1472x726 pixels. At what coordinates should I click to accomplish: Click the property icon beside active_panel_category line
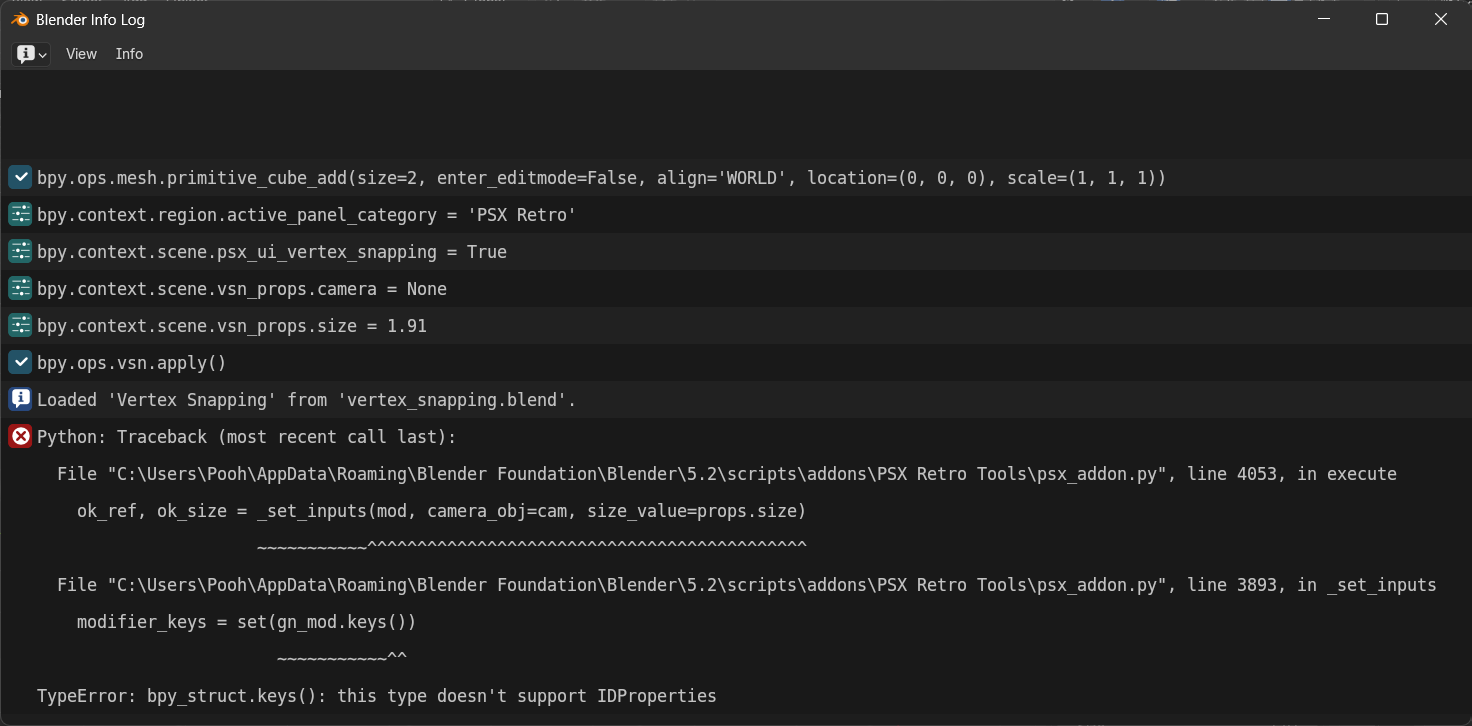click(x=20, y=215)
